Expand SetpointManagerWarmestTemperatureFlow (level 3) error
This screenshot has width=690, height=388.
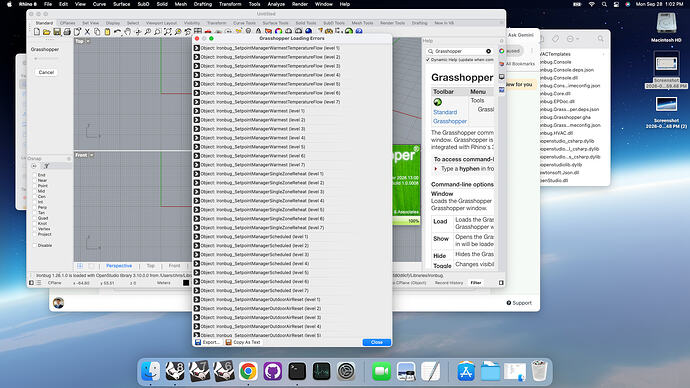[197, 66]
